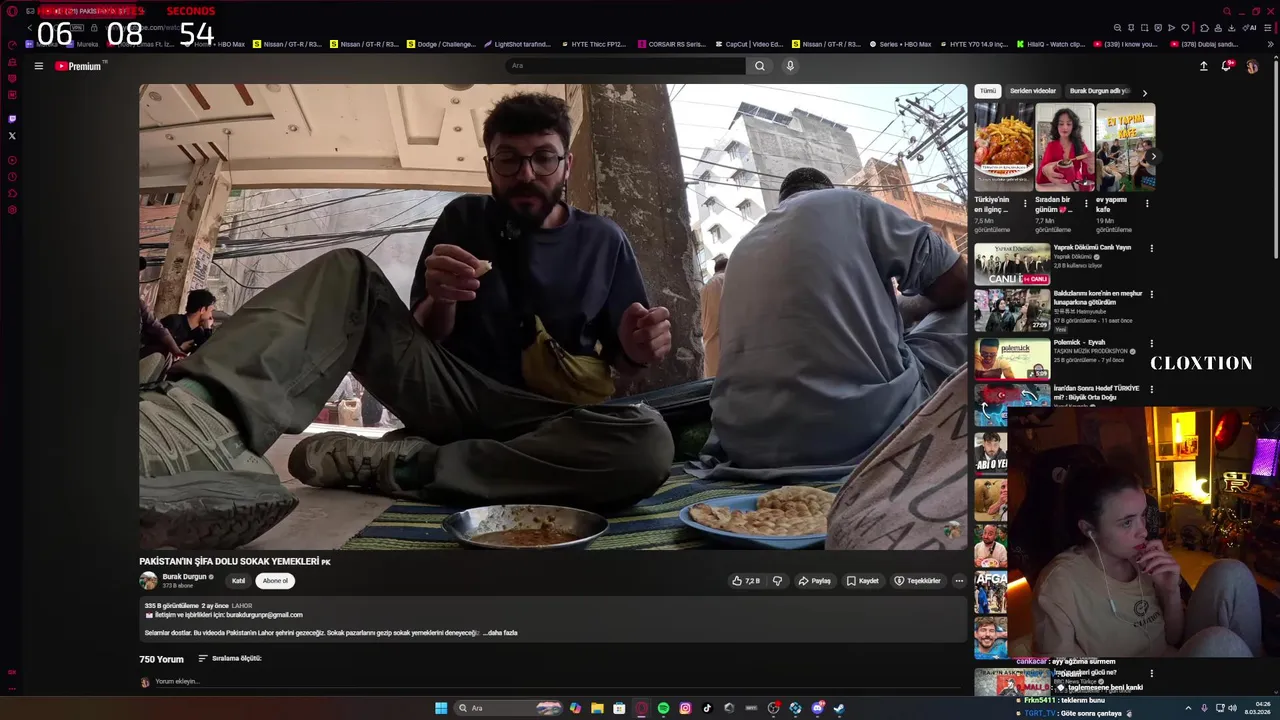This screenshot has width=1280, height=720.
Task: Open the system volume tray icon
Action: [x=1232, y=708]
